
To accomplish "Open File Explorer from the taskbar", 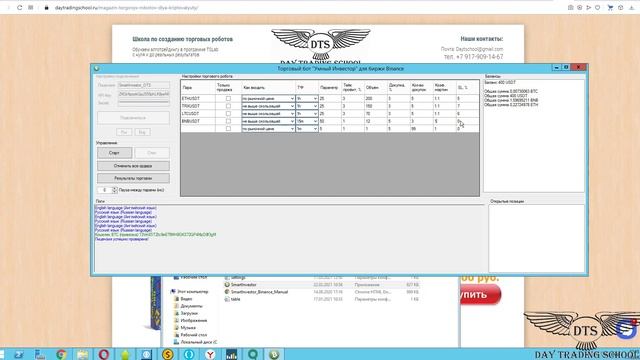I will click(x=82, y=354).
